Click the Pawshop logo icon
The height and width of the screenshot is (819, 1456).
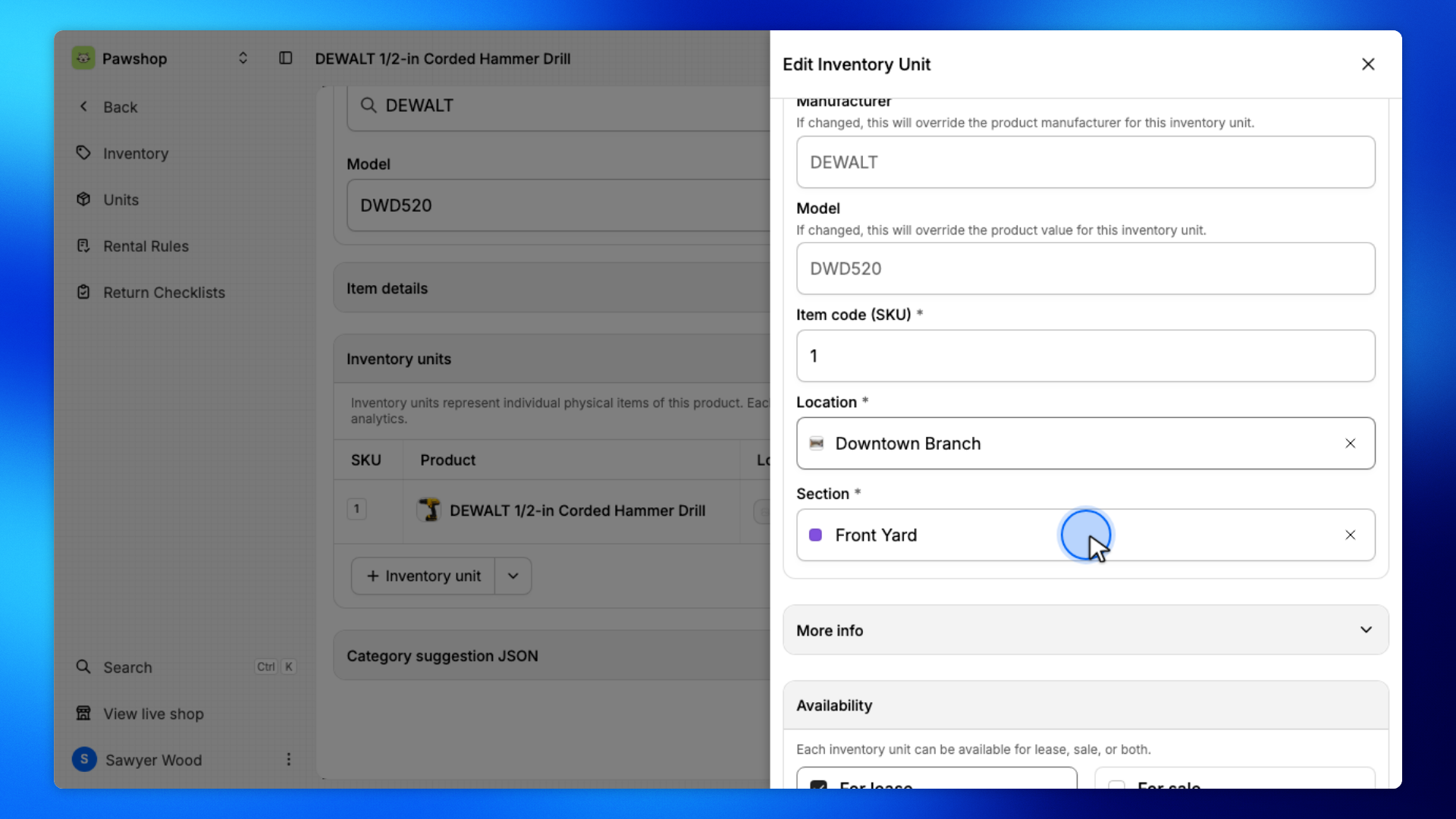pos(83,58)
